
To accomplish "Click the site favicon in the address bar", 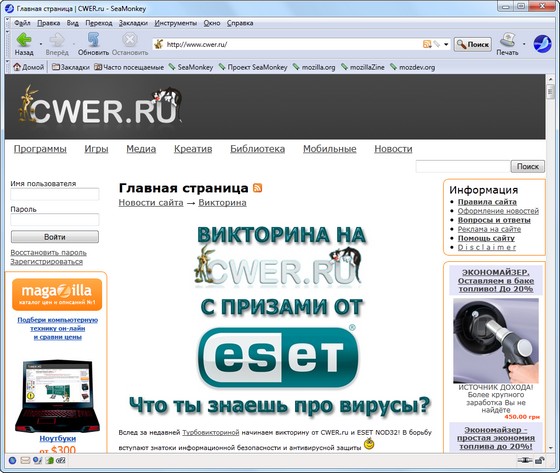I will [x=159, y=44].
